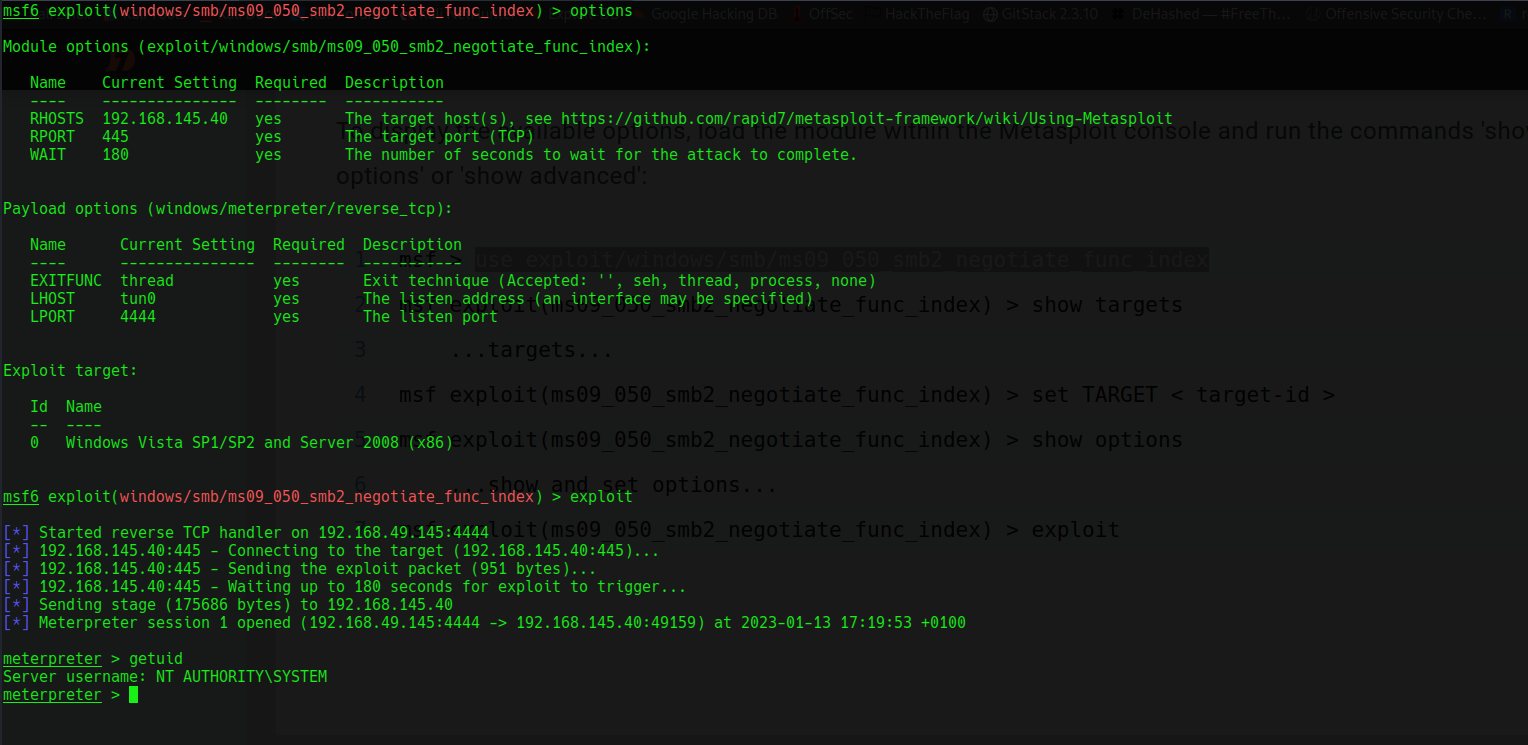Click the 'Payload options' heading line
1528x745 pixels.
pyautogui.click(x=228, y=209)
